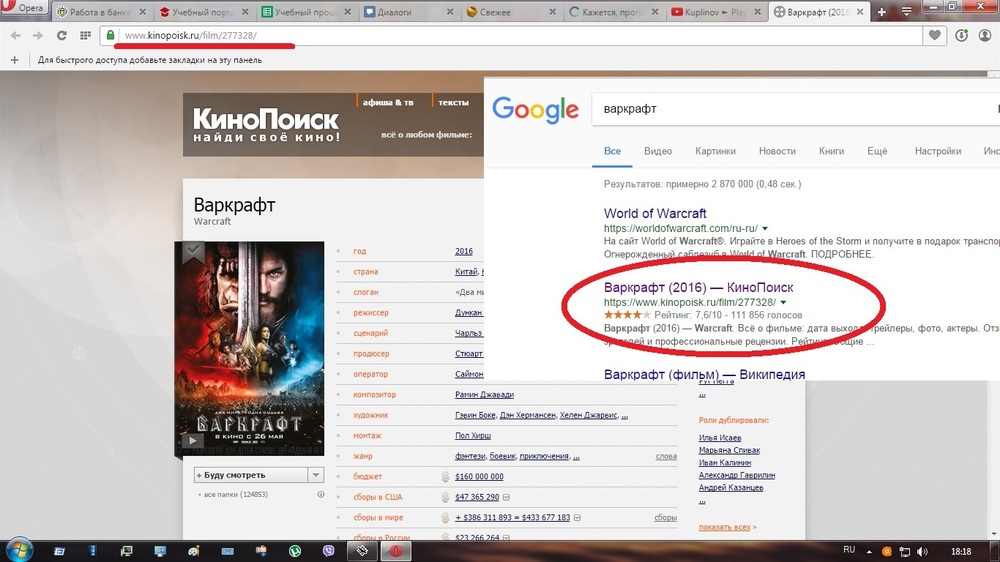Open the Viber icon in taskbar
1000x562 pixels.
click(x=328, y=551)
